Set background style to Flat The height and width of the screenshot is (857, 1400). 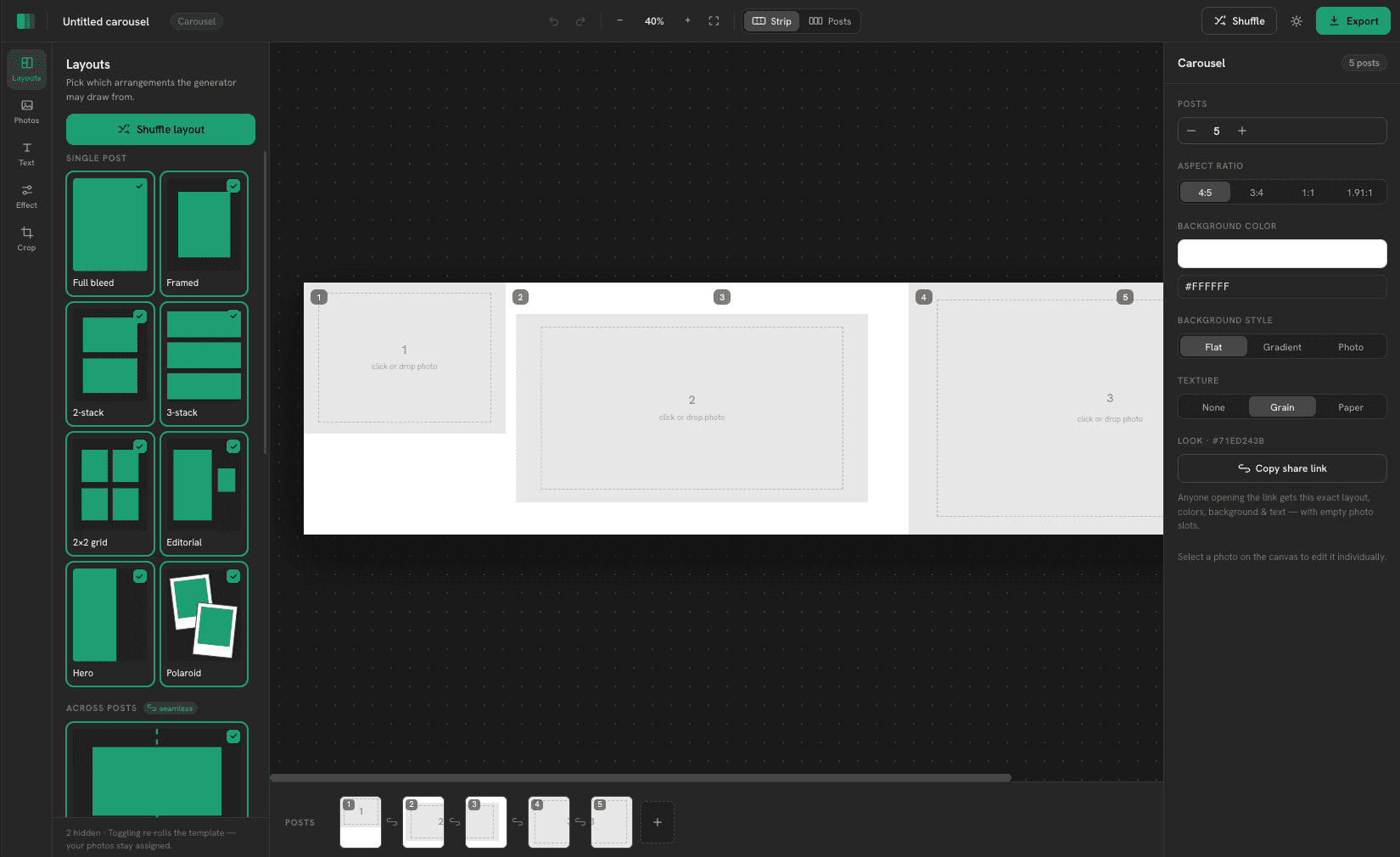(x=1213, y=347)
